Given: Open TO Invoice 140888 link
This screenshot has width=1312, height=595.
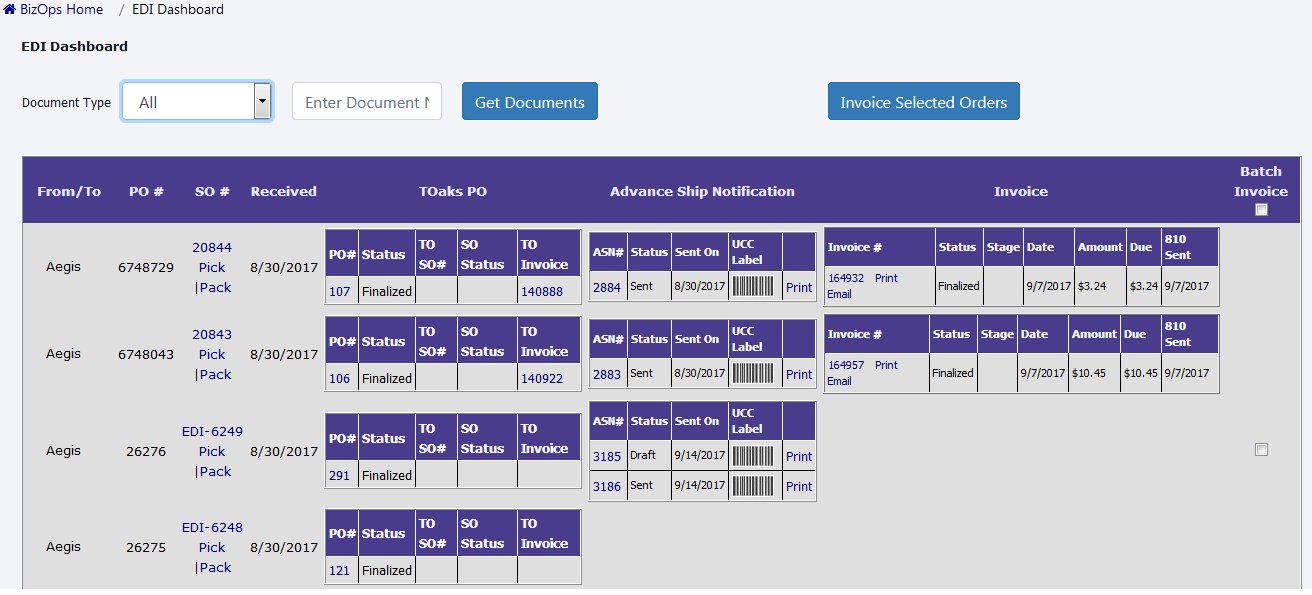Looking at the screenshot, I should pyautogui.click(x=541, y=292).
